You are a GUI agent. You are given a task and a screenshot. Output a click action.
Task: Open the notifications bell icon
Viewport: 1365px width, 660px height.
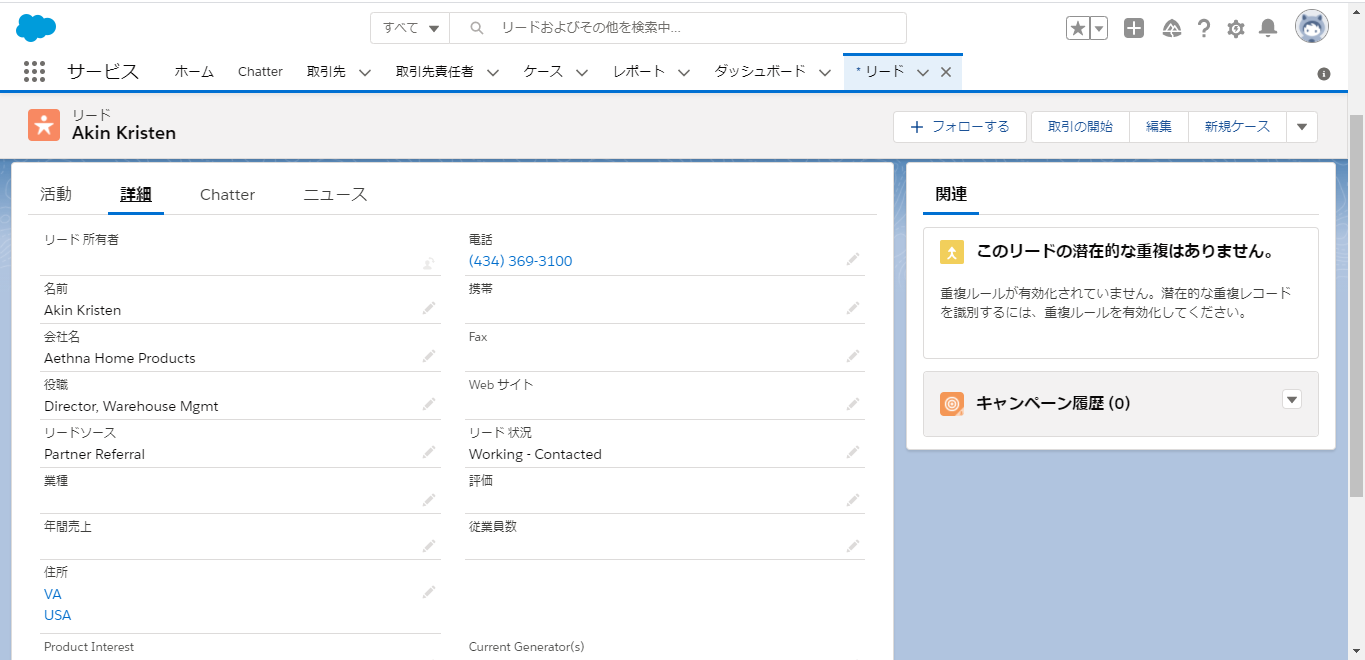pos(1268,28)
